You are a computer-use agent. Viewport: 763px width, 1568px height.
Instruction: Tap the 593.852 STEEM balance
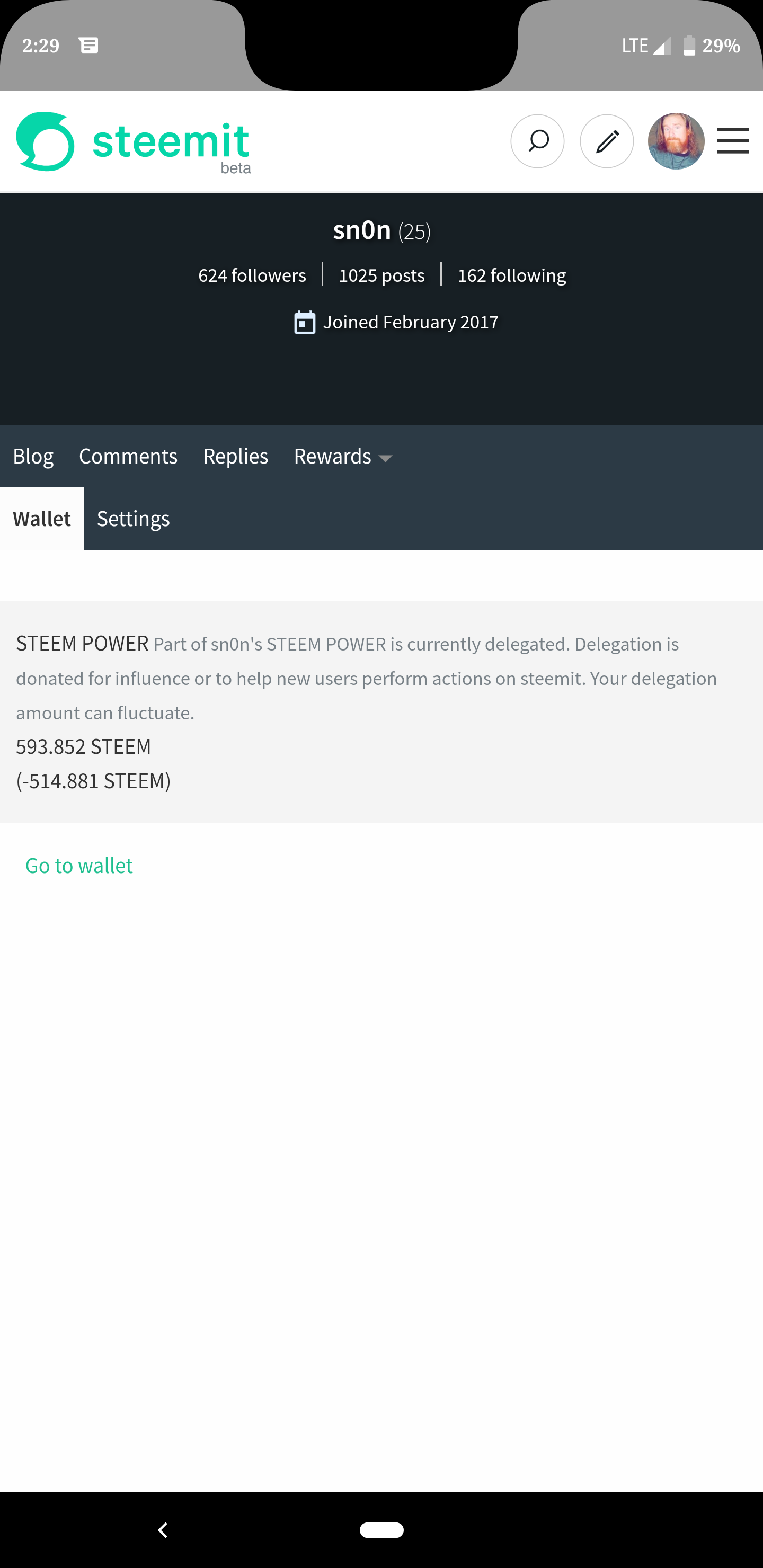click(83, 746)
